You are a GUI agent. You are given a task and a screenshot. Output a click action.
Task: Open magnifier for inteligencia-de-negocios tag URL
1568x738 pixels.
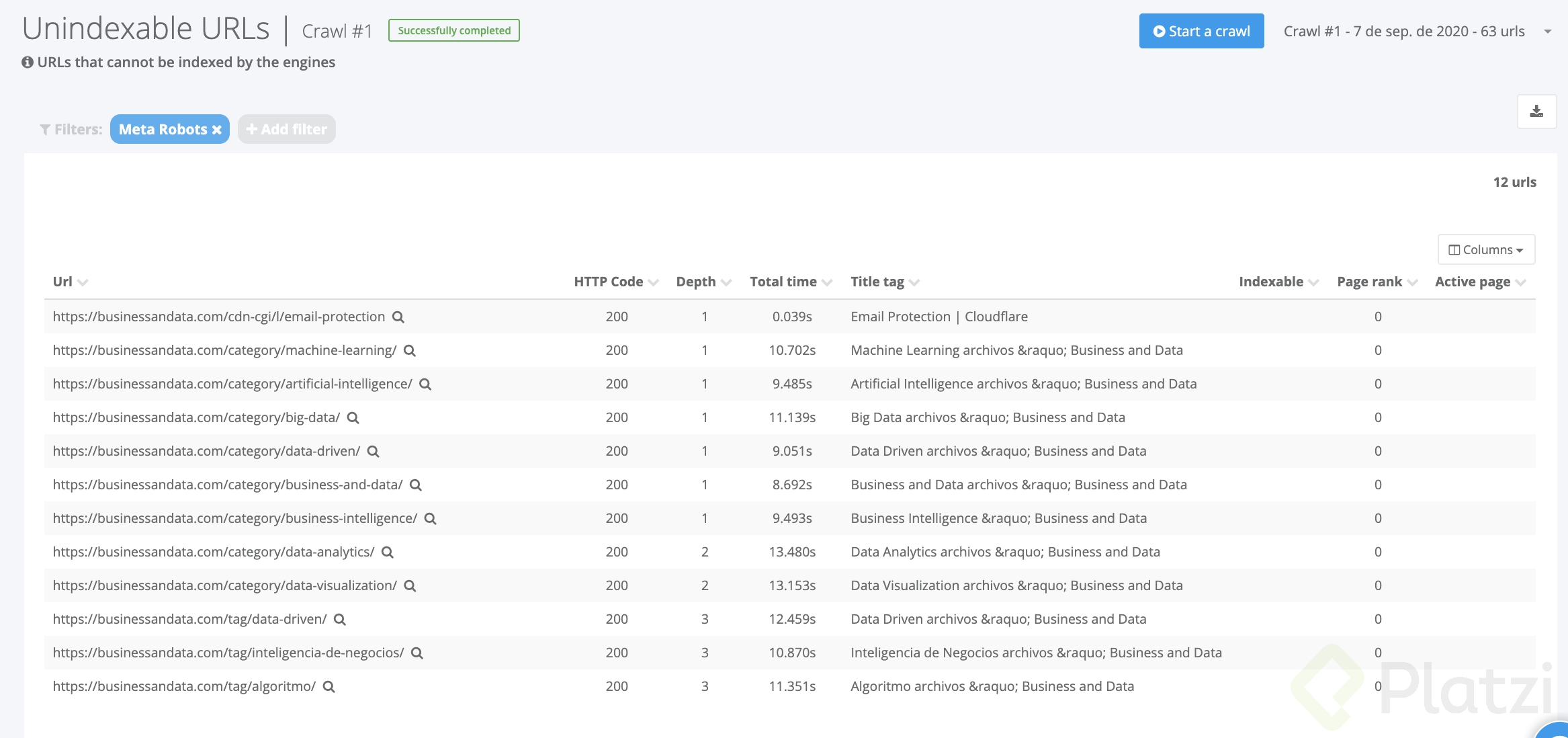click(417, 653)
